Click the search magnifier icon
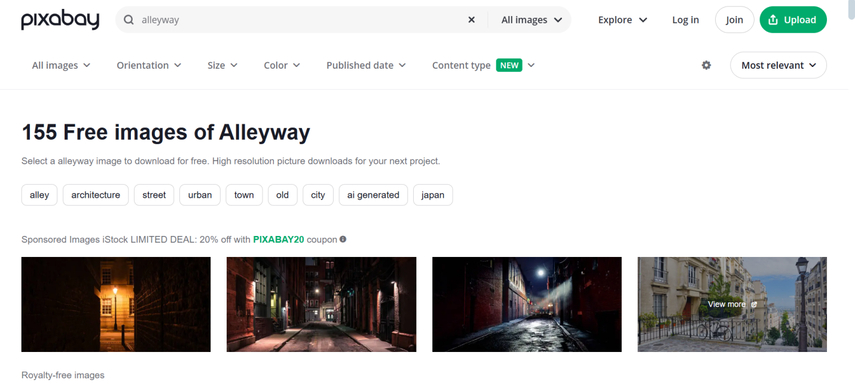Screen dimensions: 855x389 click(129, 20)
